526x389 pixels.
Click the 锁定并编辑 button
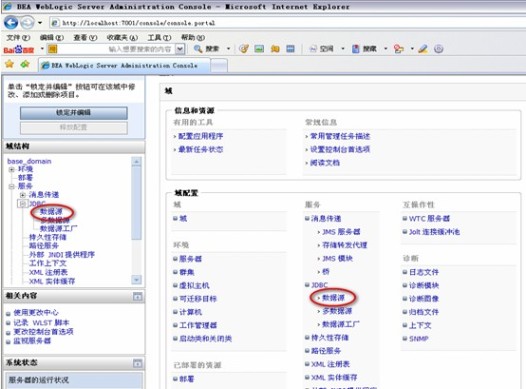point(73,113)
